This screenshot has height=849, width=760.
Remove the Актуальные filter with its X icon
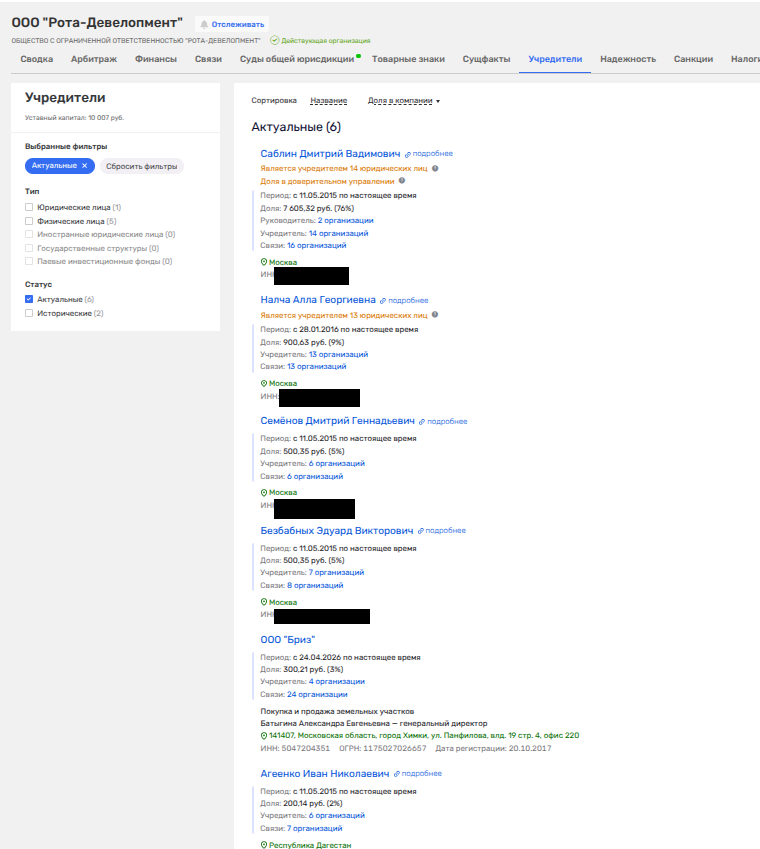[84, 166]
